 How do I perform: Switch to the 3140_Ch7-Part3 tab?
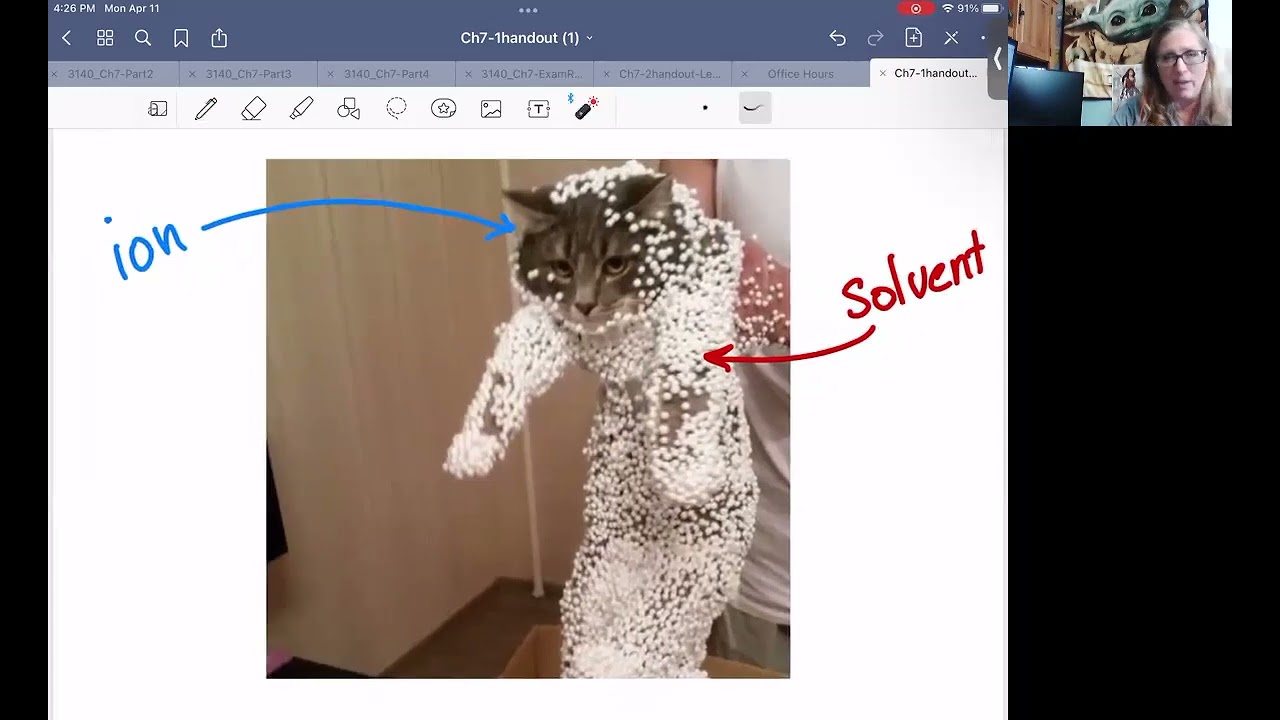(248, 74)
